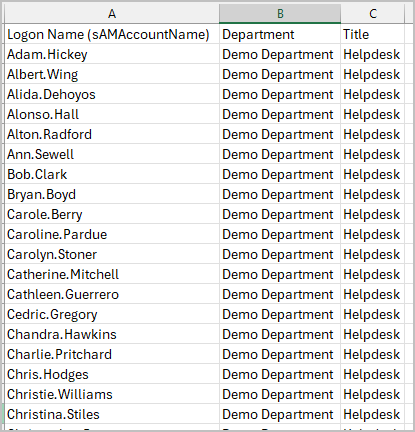Click Helpdesk in Charlie.Pritchard's row
Viewport: 415px width, 432px height.
[x=372, y=354]
